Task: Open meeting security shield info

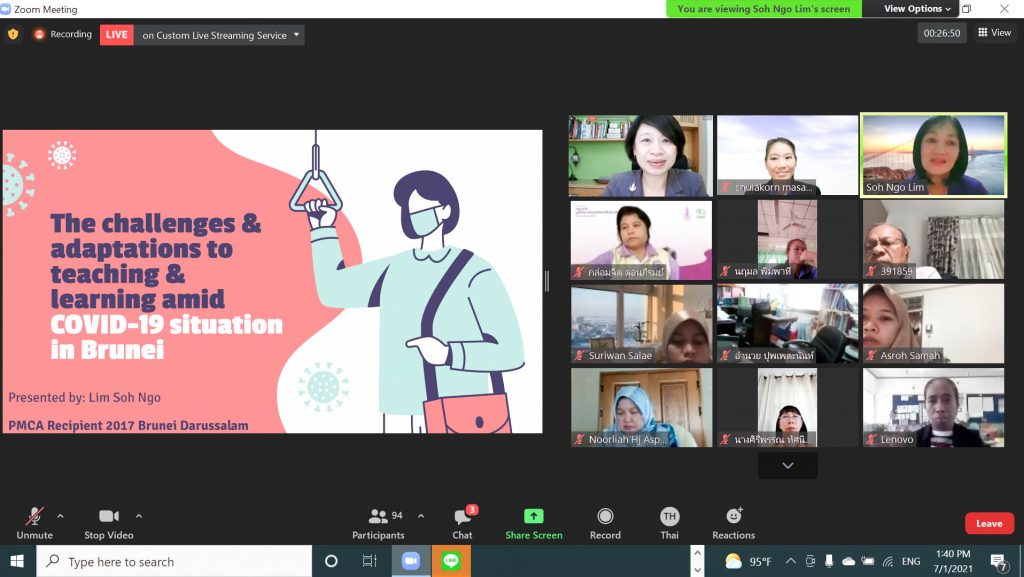Action: [13, 34]
